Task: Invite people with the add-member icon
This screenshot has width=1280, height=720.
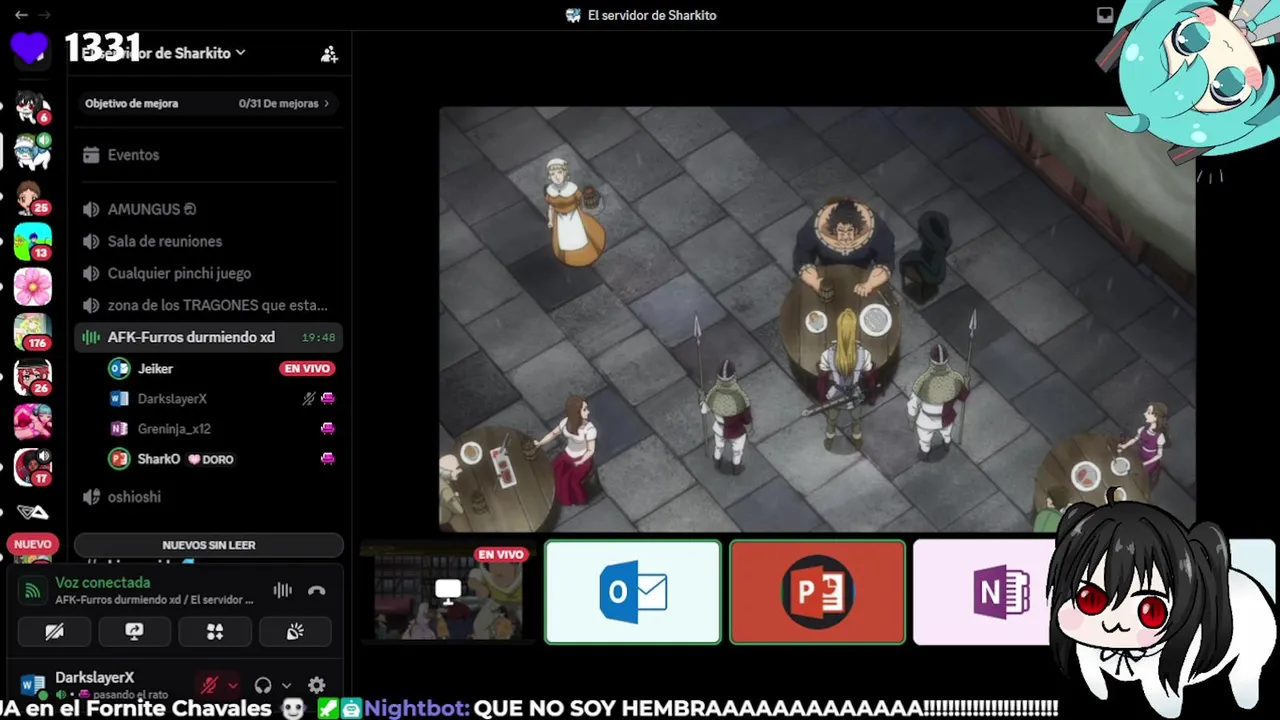Action: pos(329,54)
